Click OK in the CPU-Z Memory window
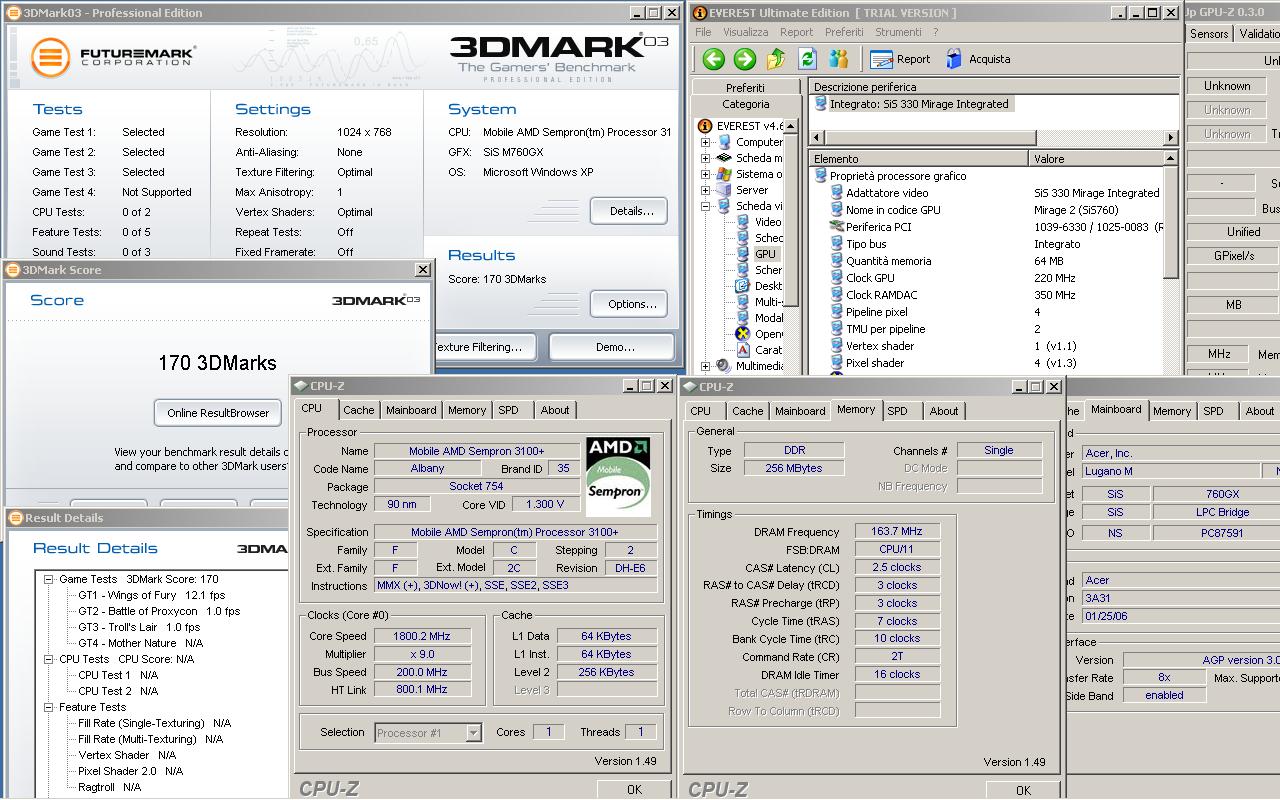Screen dimensions: 1280x800 click(x=1023, y=790)
